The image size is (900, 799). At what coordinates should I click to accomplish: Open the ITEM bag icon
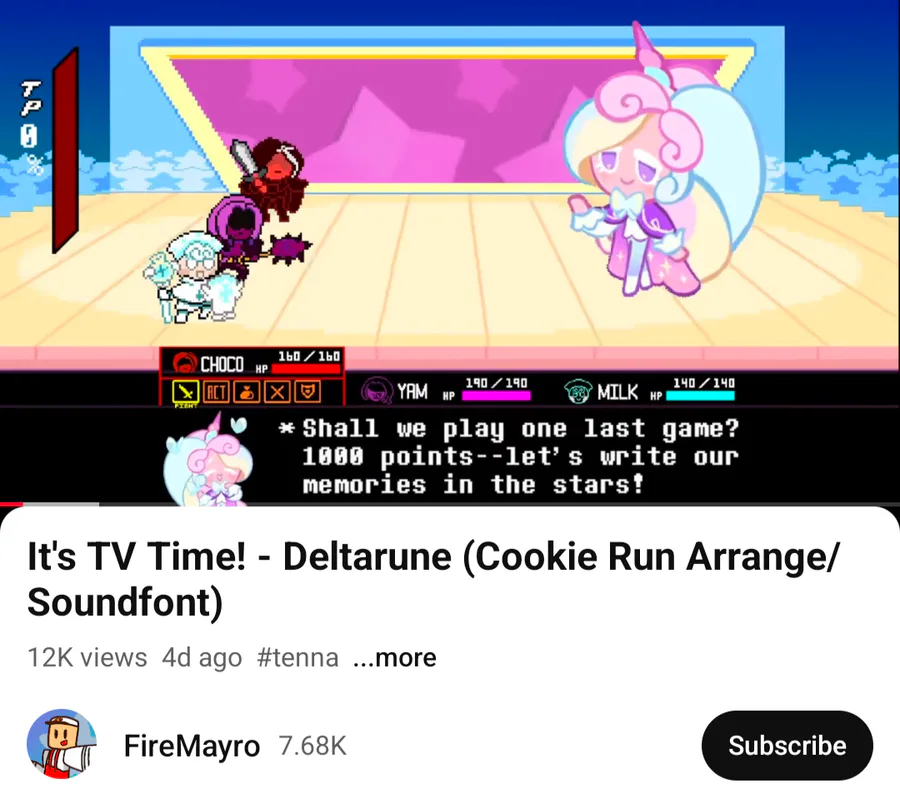click(247, 392)
